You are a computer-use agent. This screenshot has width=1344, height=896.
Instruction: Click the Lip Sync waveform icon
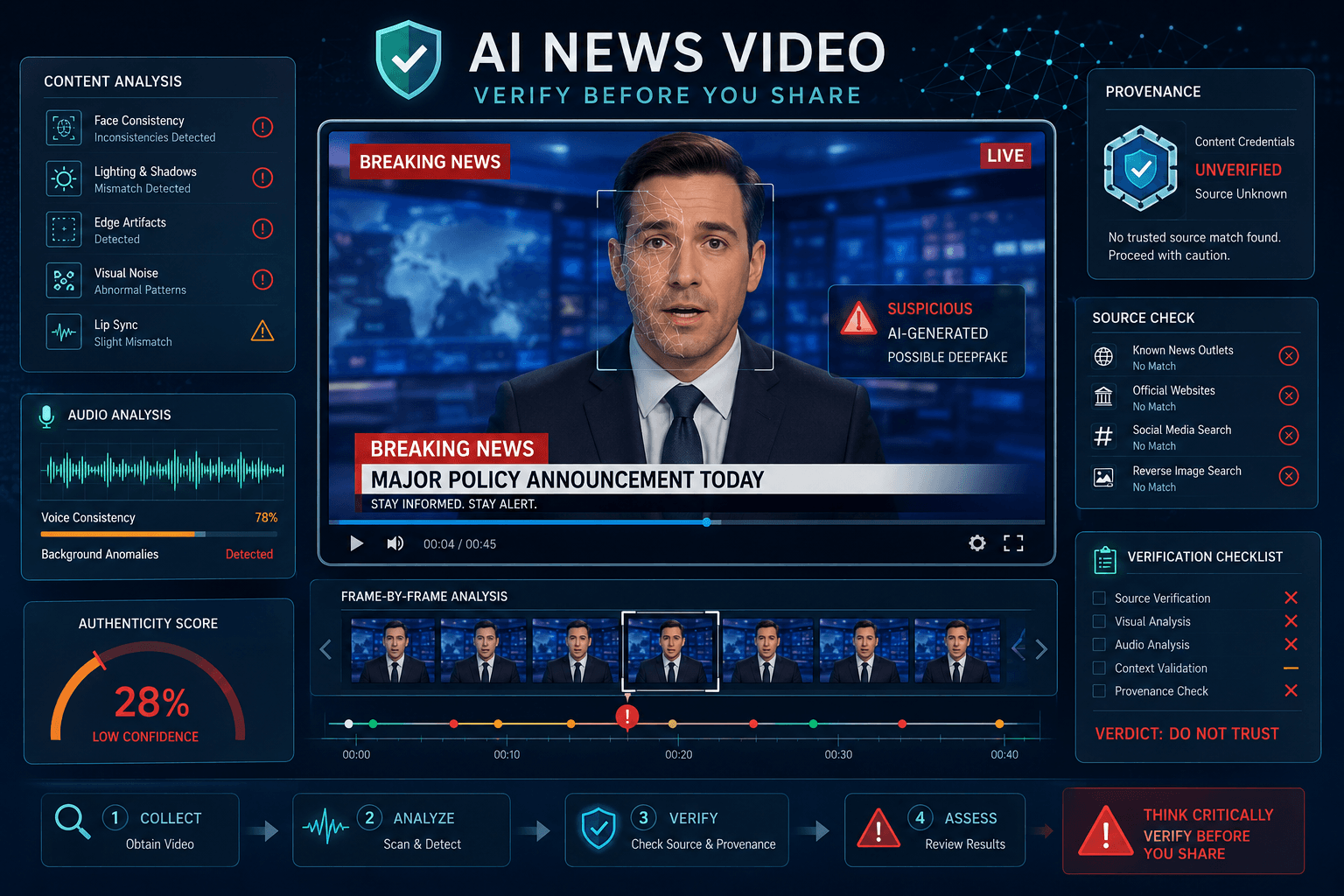pos(64,332)
